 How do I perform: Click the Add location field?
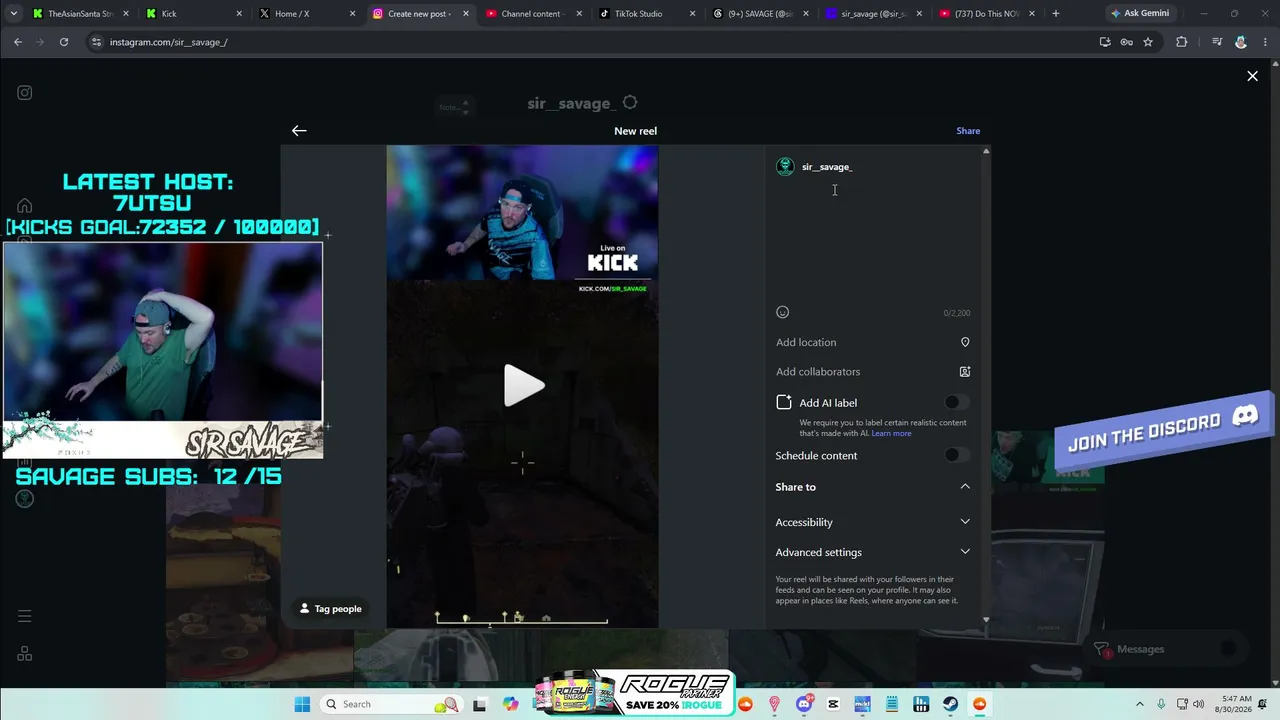[x=872, y=342]
